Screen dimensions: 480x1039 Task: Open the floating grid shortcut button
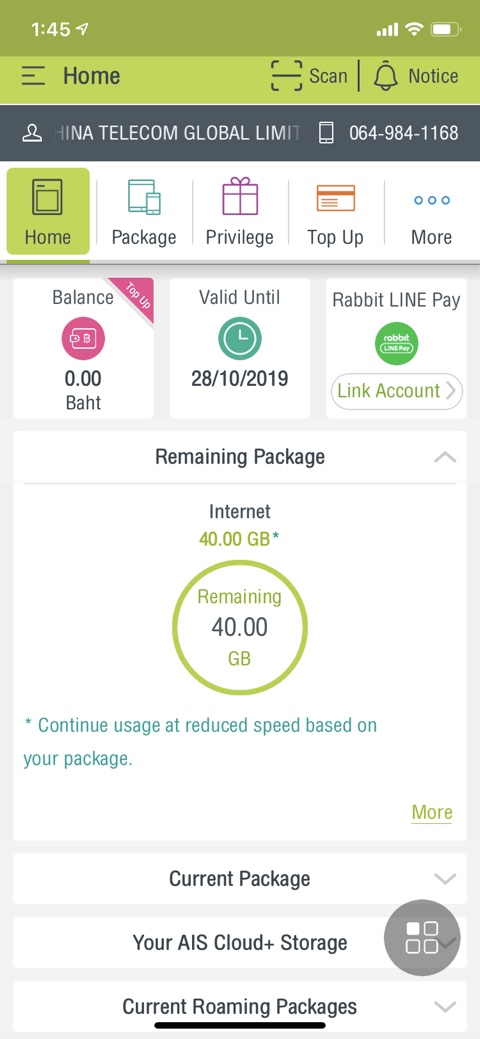tap(422, 937)
